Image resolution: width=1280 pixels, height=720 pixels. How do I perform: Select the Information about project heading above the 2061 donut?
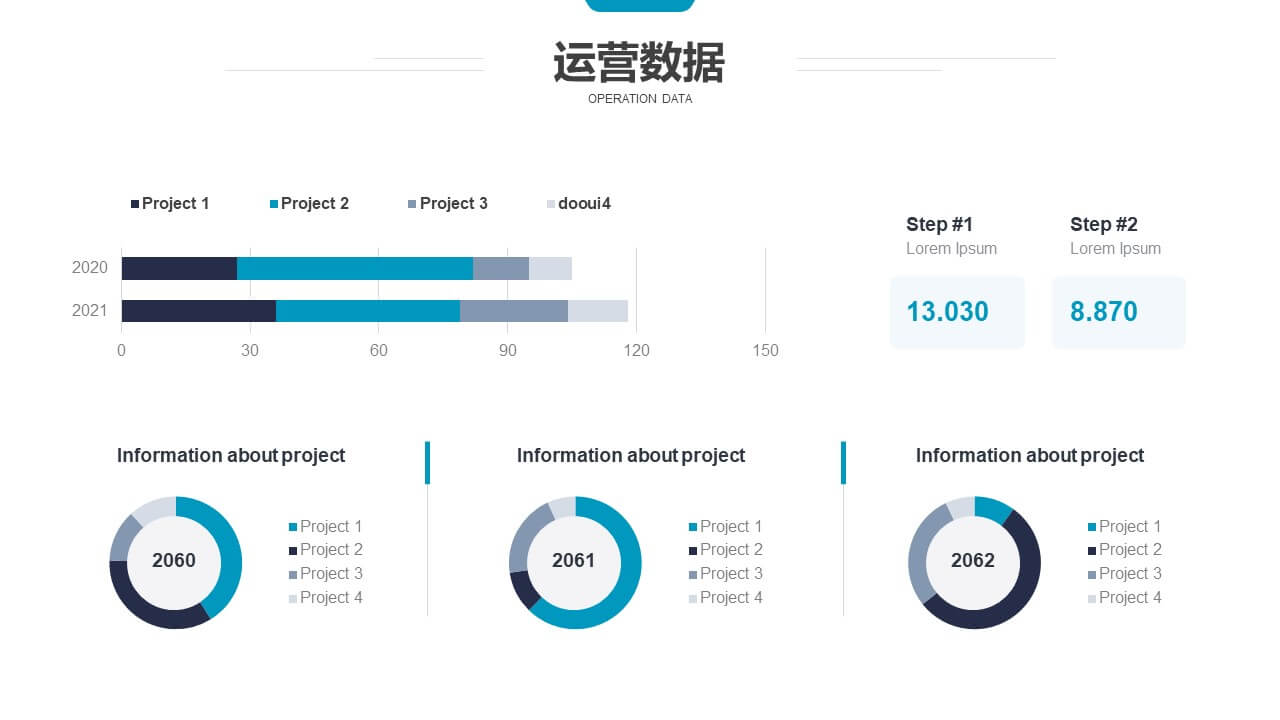(x=631, y=456)
